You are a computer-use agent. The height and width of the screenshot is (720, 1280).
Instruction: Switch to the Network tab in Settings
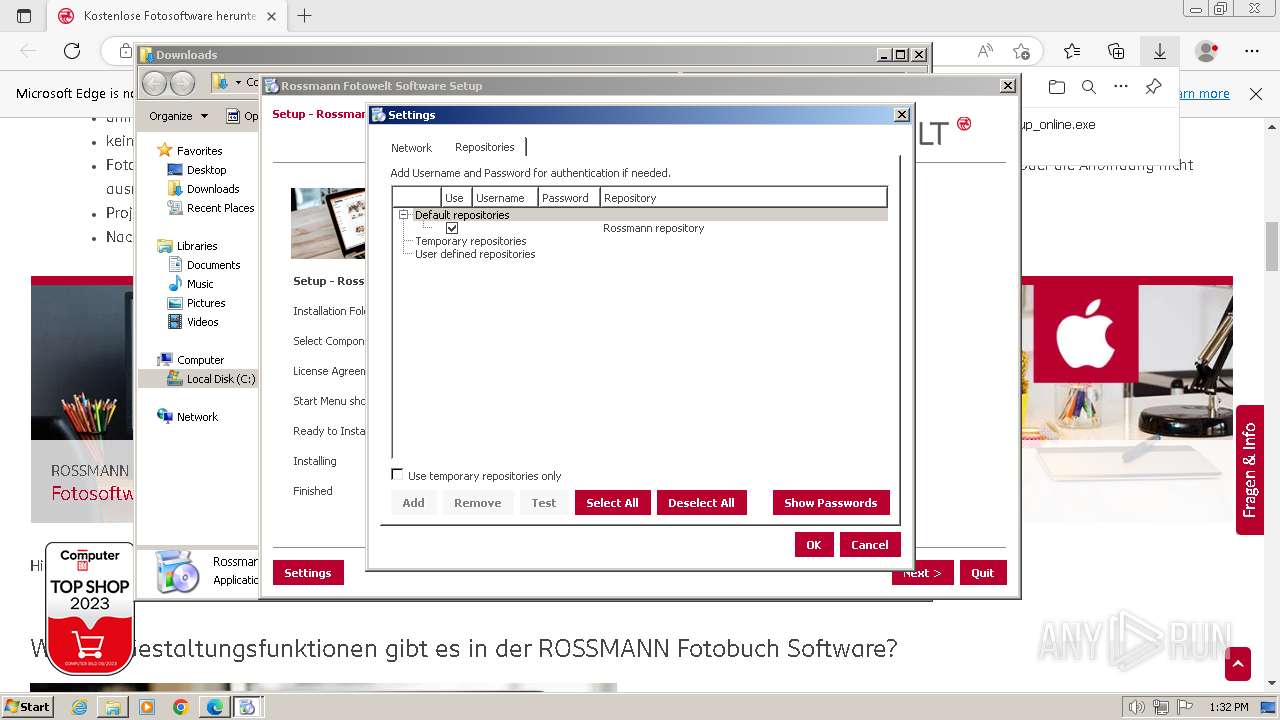[411, 148]
